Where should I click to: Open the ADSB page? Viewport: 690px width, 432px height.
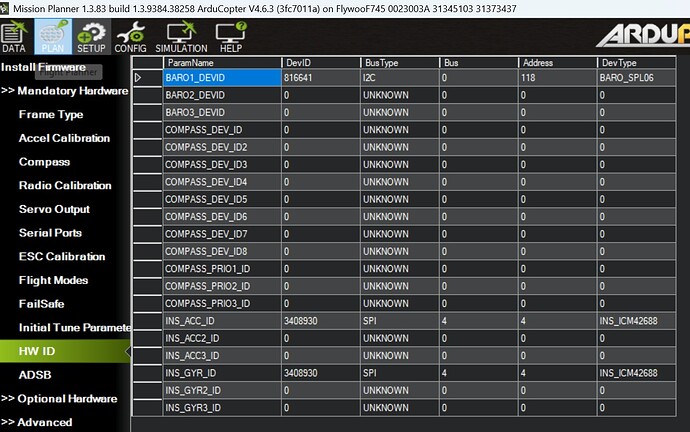pos(35,375)
